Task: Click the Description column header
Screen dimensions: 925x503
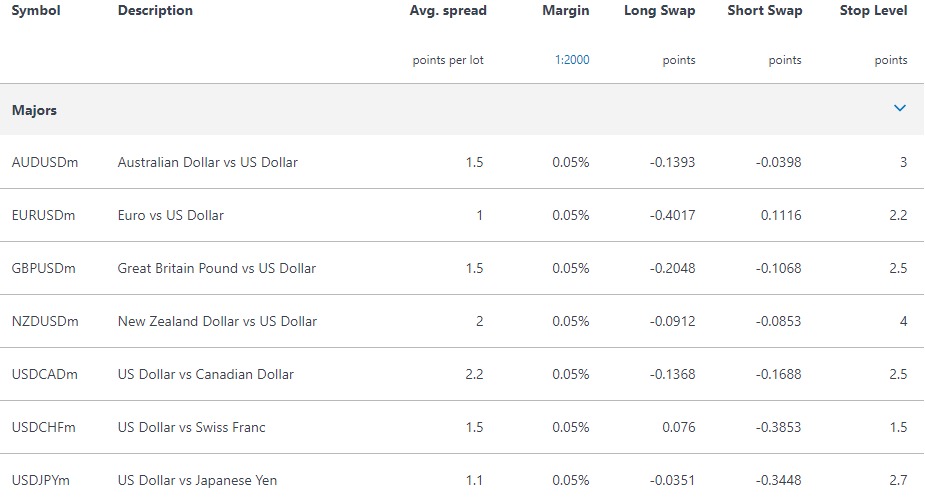Action: pos(155,11)
